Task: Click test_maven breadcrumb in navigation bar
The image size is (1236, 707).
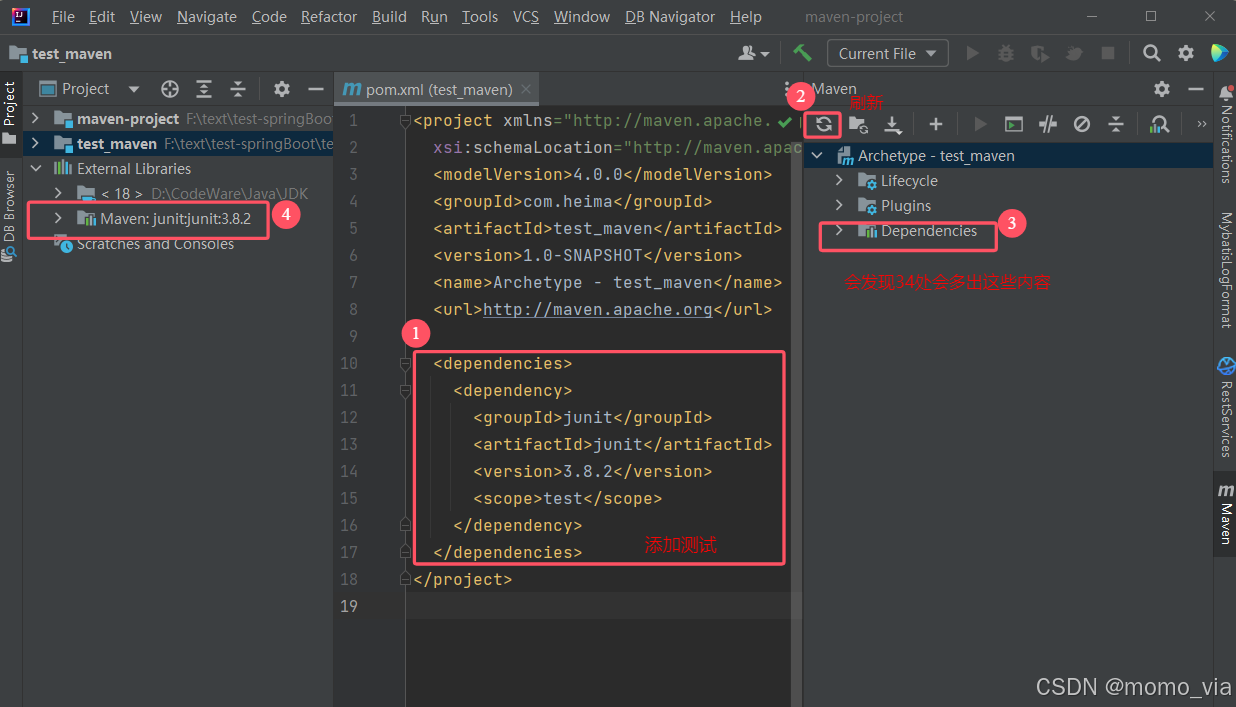Action: pyautogui.click(x=61, y=53)
